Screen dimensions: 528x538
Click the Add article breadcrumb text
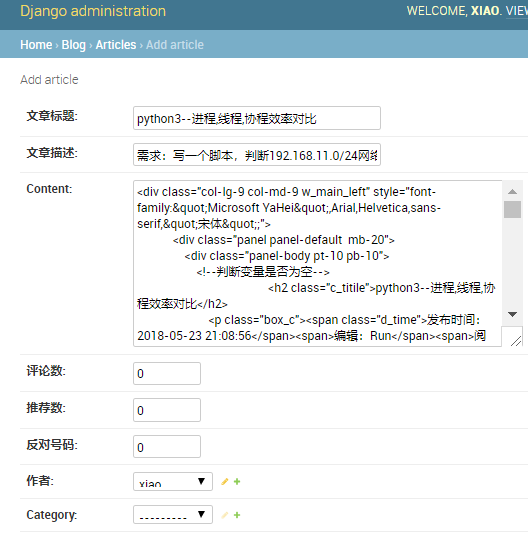pos(175,45)
